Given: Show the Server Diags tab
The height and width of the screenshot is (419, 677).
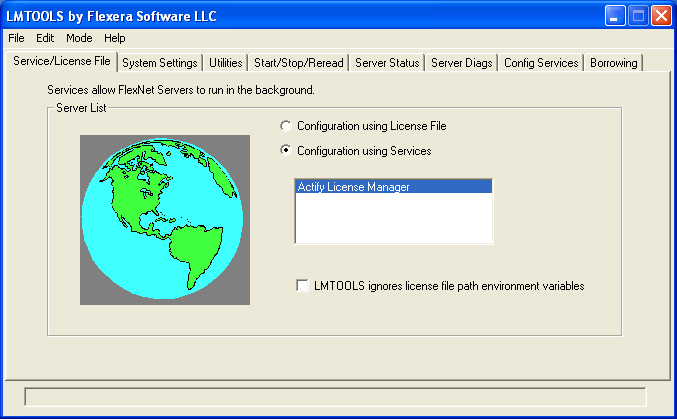Looking at the screenshot, I should (461, 63).
